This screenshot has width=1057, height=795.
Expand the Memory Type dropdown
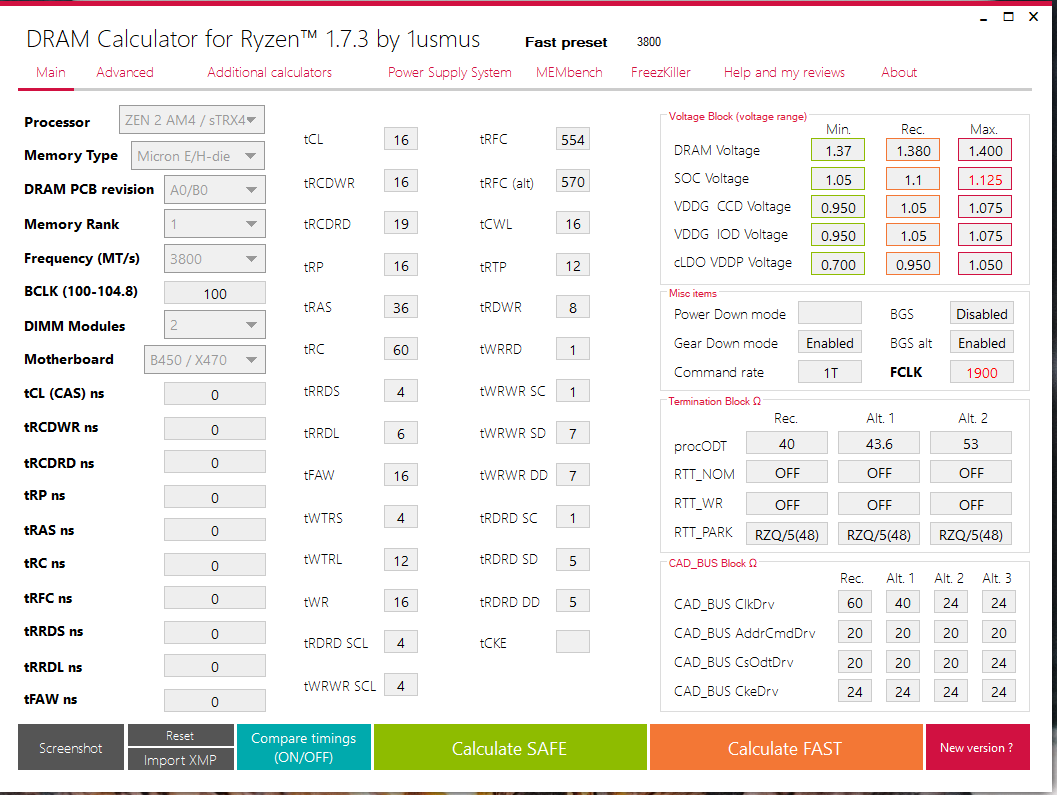coord(198,156)
